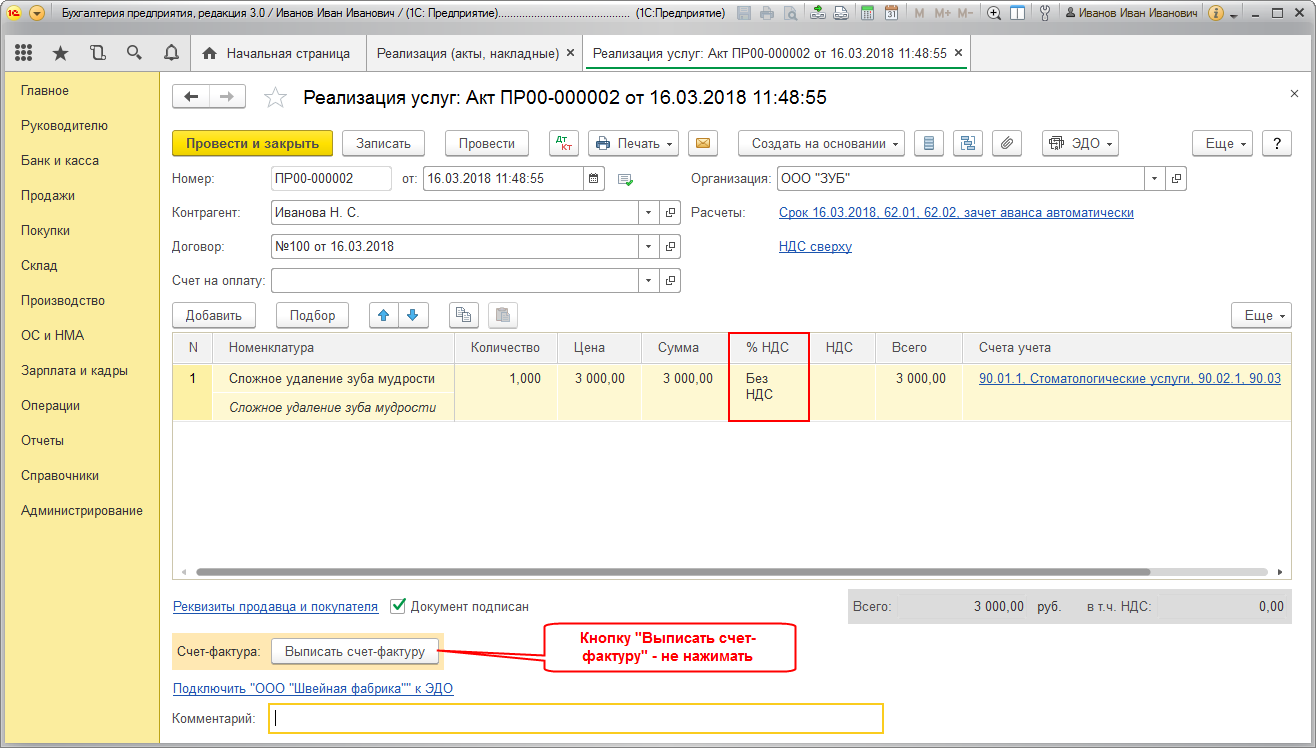The image size is (1316, 748).
Task: Open the info icon in title bar
Action: pos(1216,14)
